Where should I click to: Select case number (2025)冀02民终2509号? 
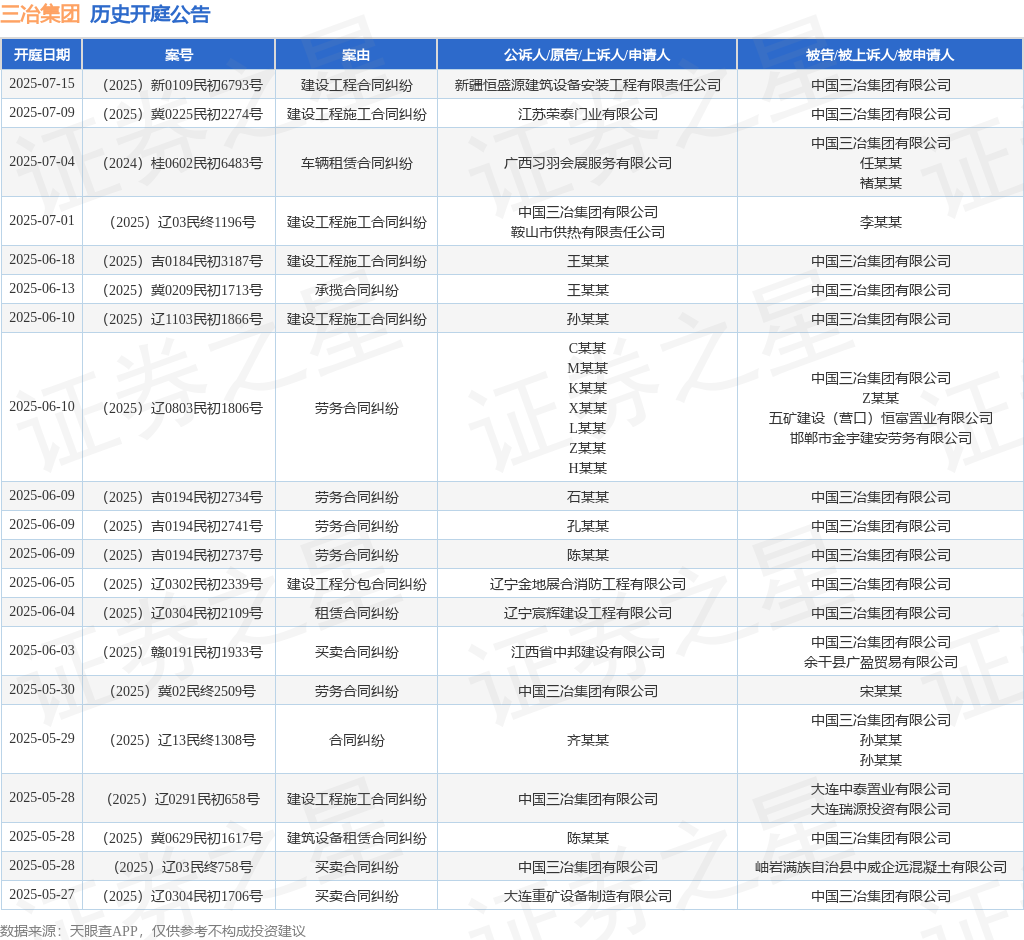pyautogui.click(x=179, y=690)
